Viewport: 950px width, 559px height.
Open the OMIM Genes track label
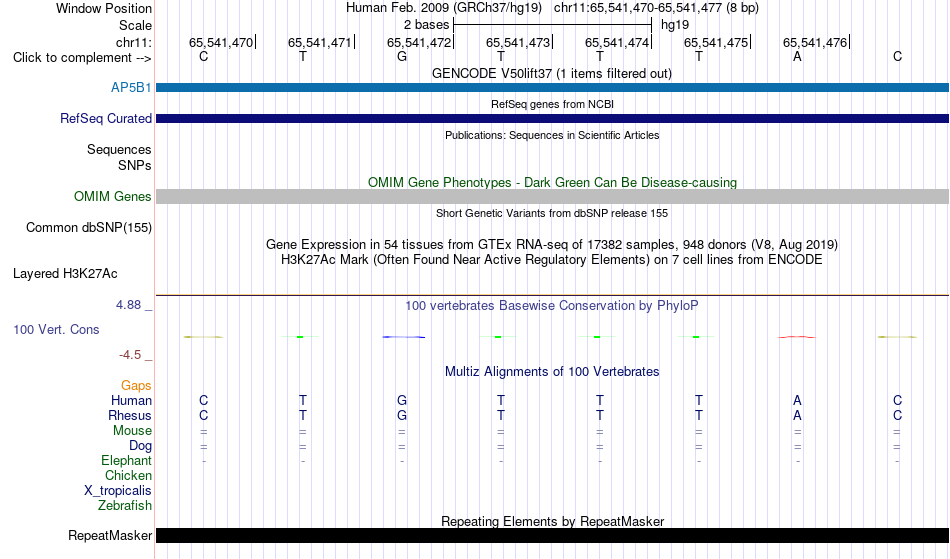[113, 196]
